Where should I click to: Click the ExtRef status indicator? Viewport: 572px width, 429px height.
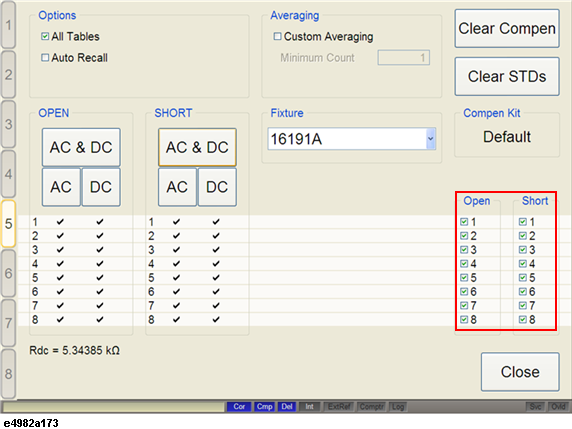tap(339, 406)
